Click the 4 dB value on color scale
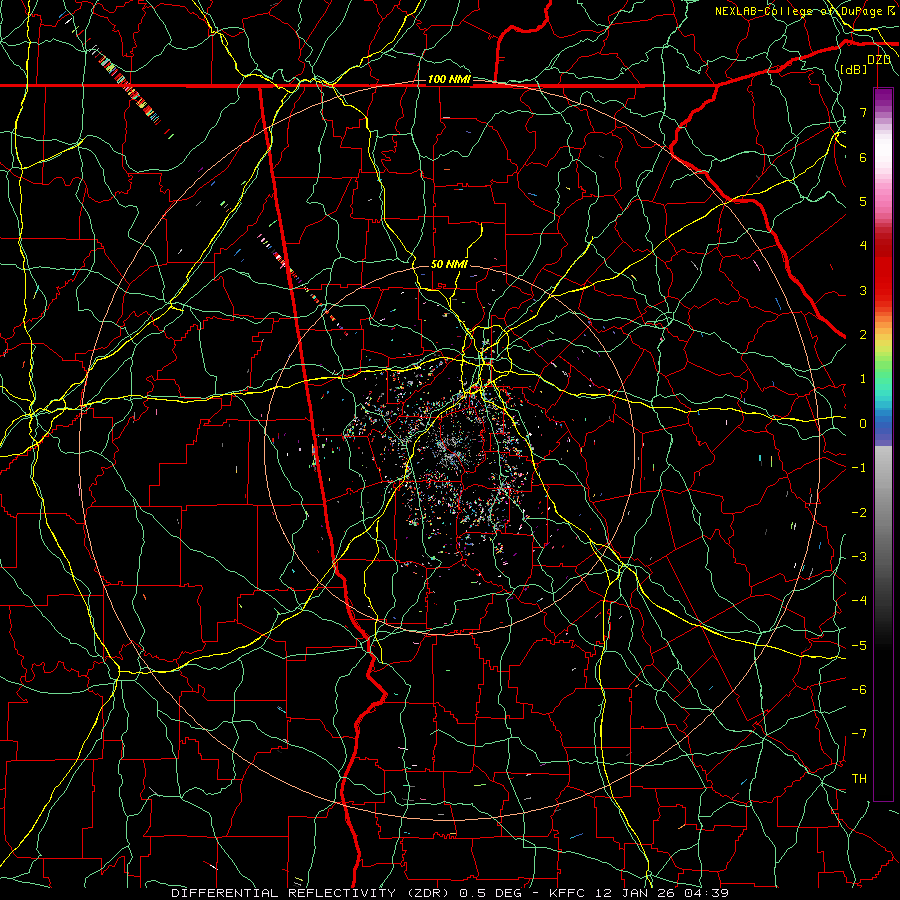The image size is (900, 900). point(863,246)
